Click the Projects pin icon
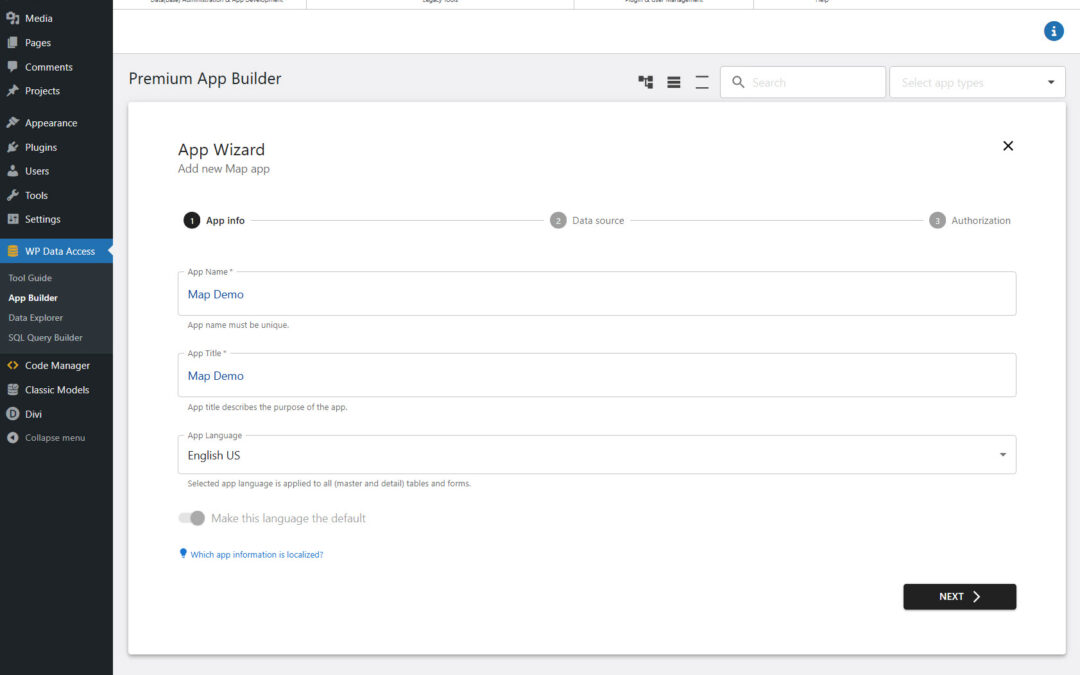The width and height of the screenshot is (1080, 675). pyautogui.click(x=12, y=91)
